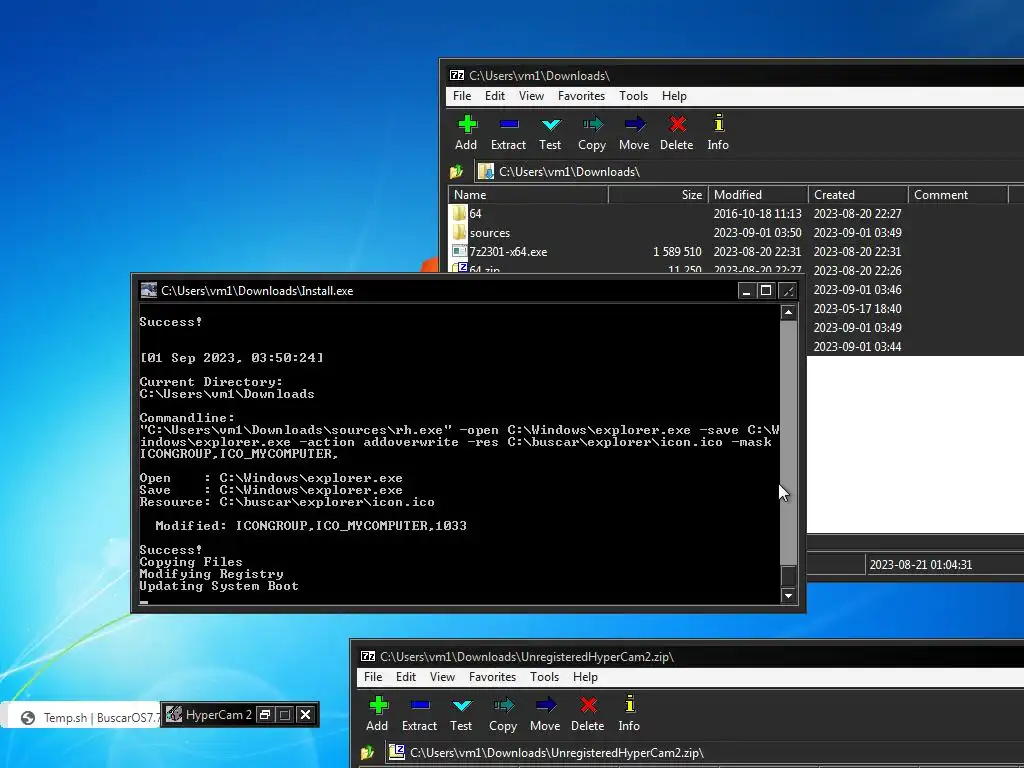The width and height of the screenshot is (1024, 768).
Task: Click Extract icon in UnregisteredHyperCam2.zip window
Action: (420, 705)
